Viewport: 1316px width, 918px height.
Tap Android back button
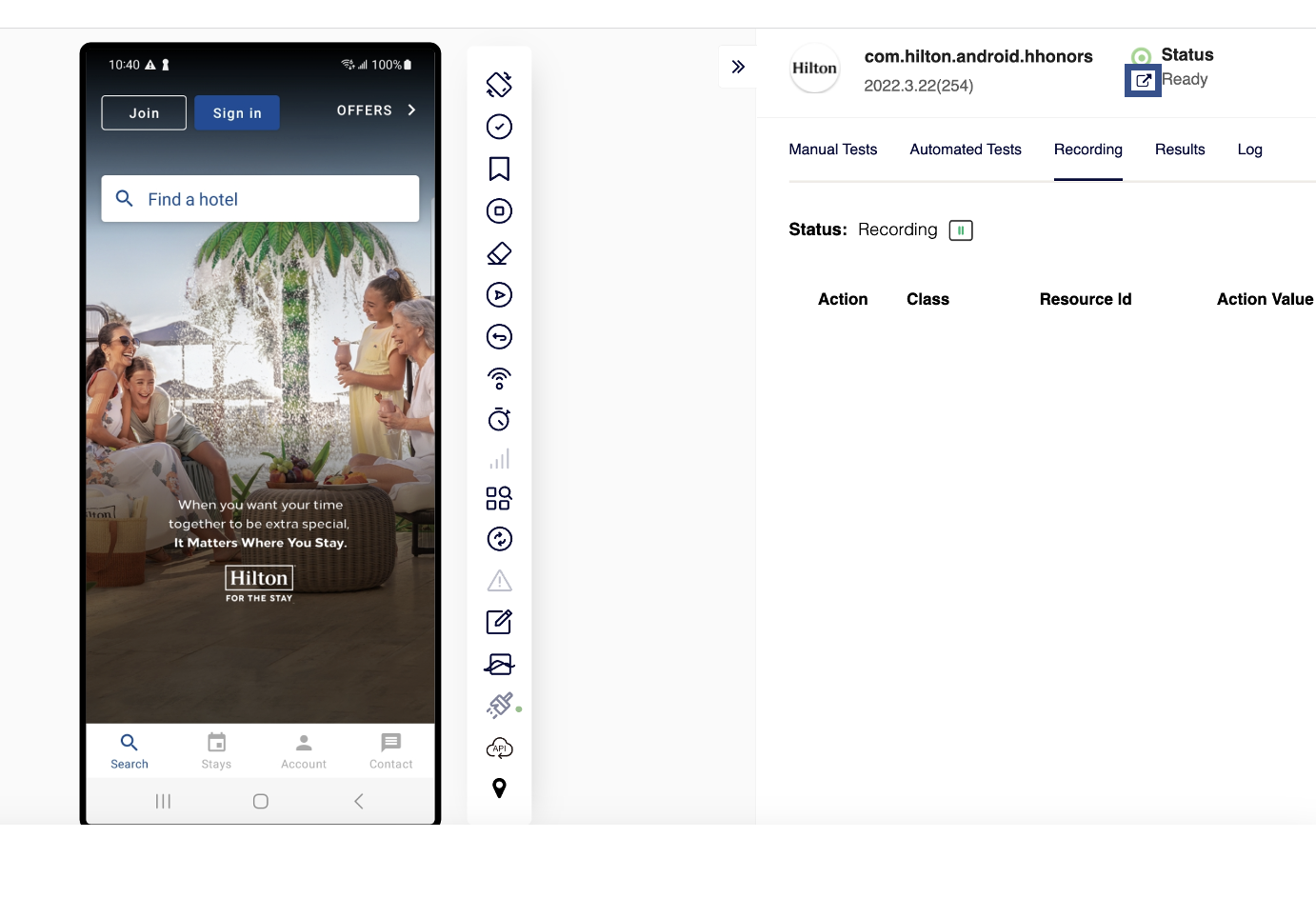pyautogui.click(x=359, y=802)
